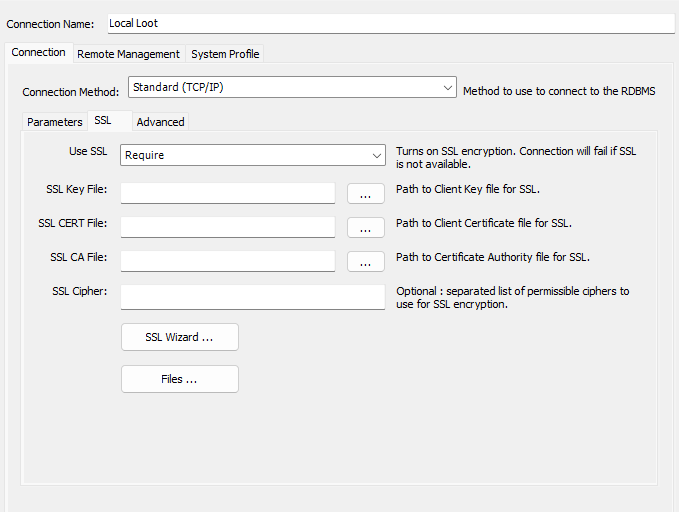This screenshot has width=679, height=512.
Task: Click the 'Path to Client Certificate file for SSL.' description
Action: [484, 223]
